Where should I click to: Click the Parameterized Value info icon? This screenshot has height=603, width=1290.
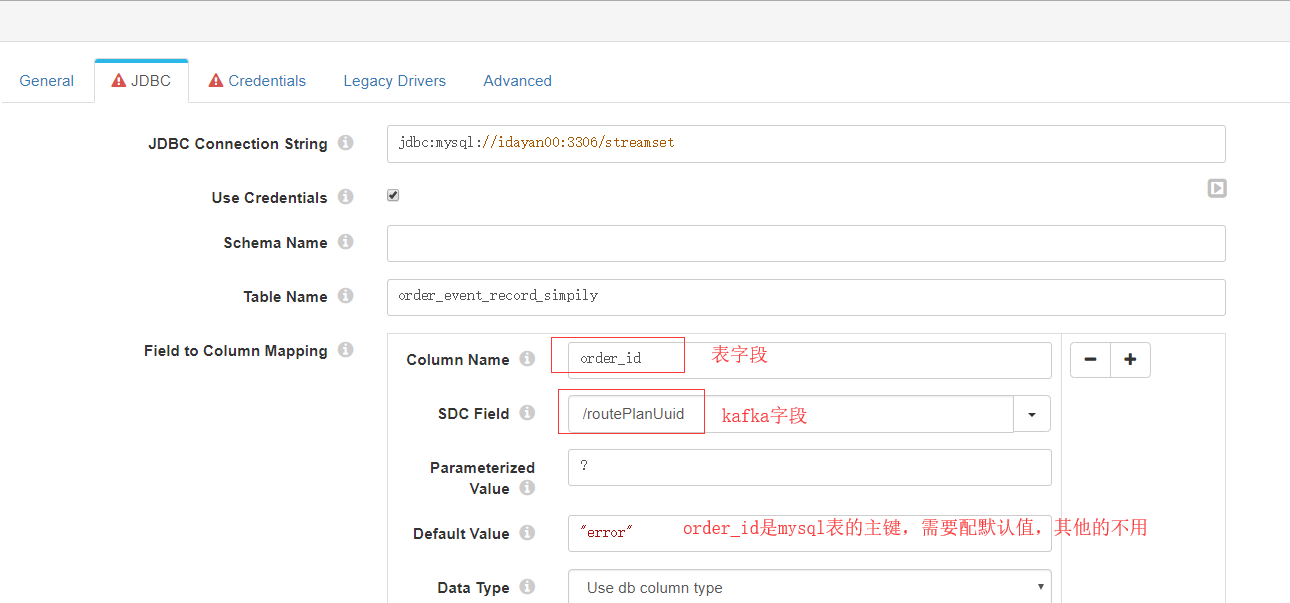[x=527, y=488]
